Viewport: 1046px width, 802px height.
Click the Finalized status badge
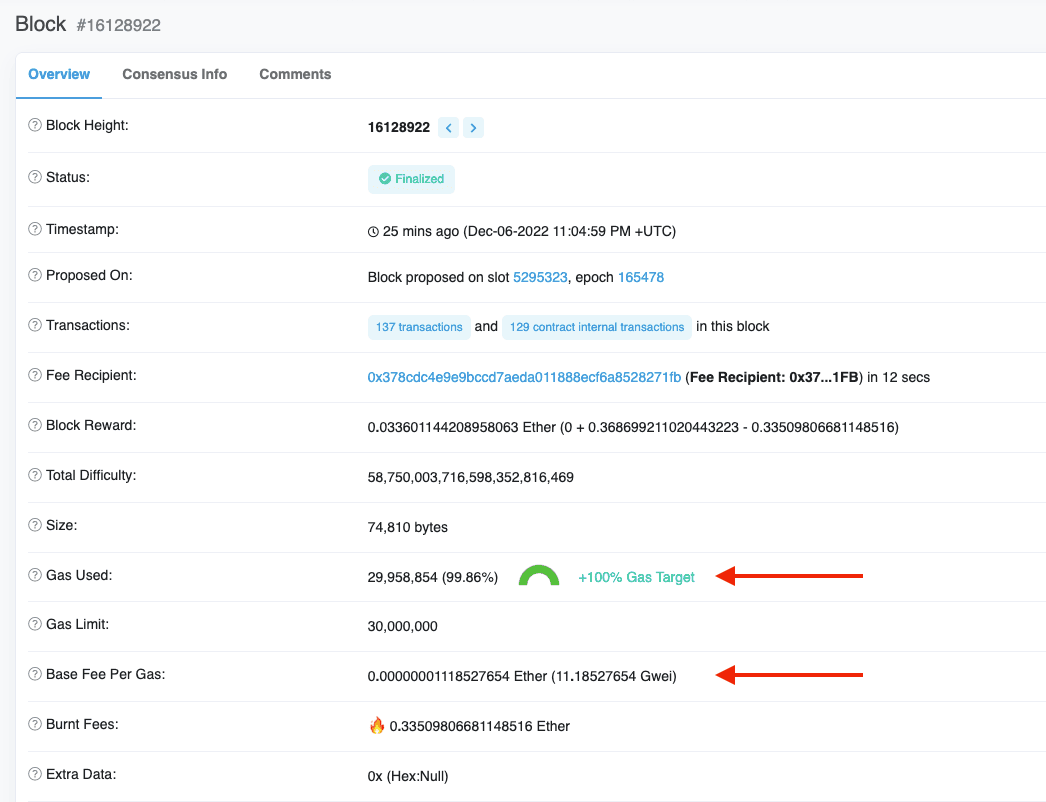[x=411, y=179]
